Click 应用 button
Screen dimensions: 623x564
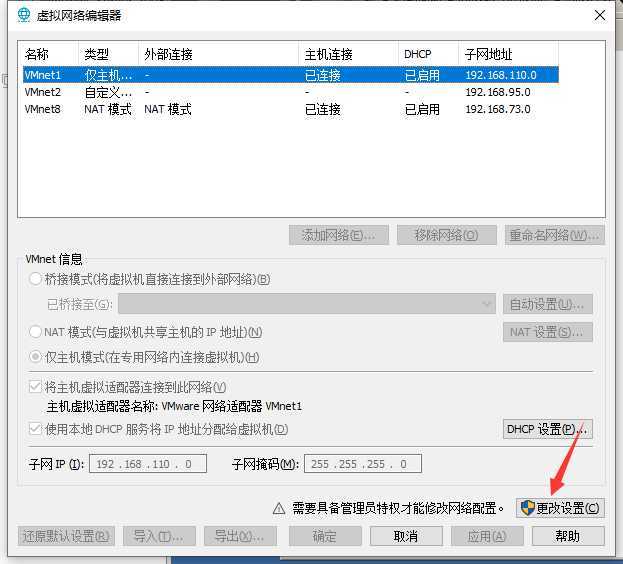coord(487,536)
